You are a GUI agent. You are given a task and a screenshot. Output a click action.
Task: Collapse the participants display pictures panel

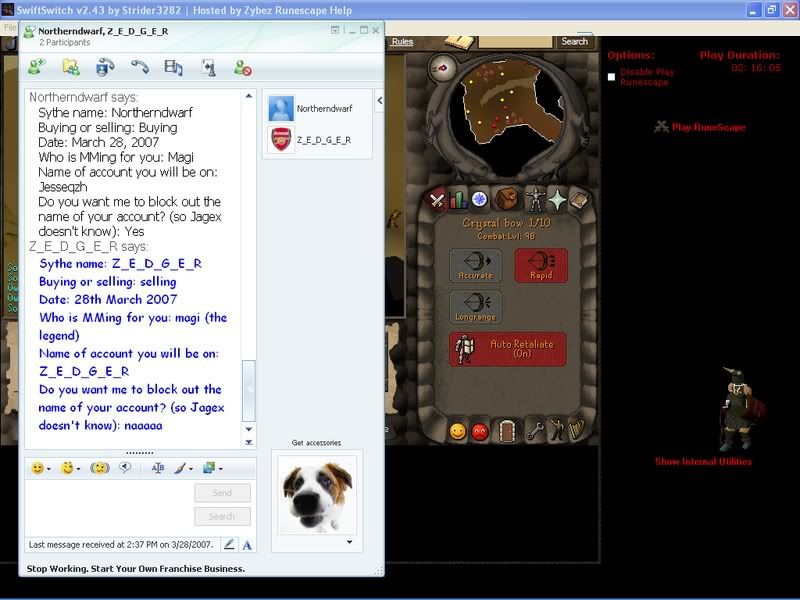point(380,101)
